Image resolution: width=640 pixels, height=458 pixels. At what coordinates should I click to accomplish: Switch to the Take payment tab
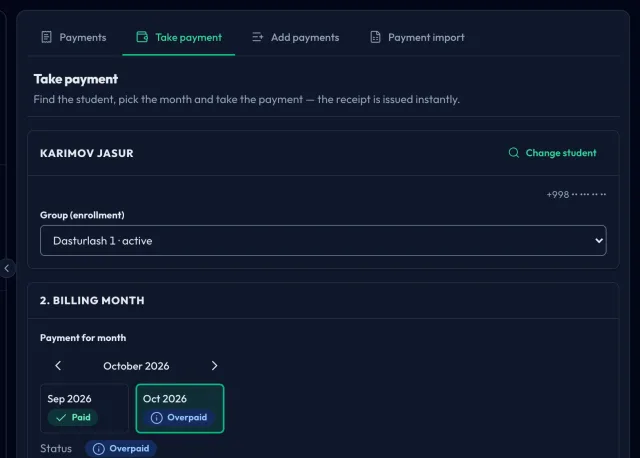click(x=179, y=38)
